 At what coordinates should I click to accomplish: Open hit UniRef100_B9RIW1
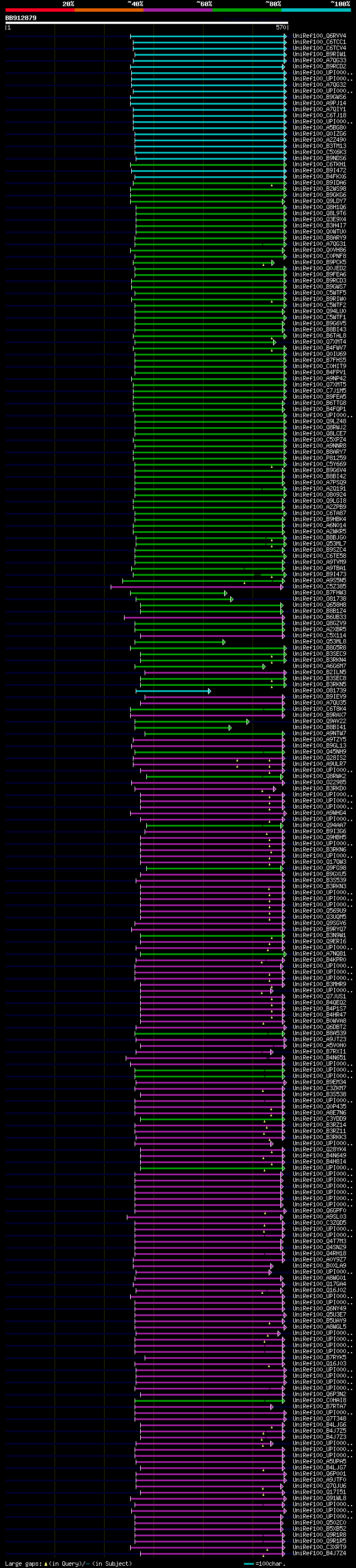[x=319, y=54]
